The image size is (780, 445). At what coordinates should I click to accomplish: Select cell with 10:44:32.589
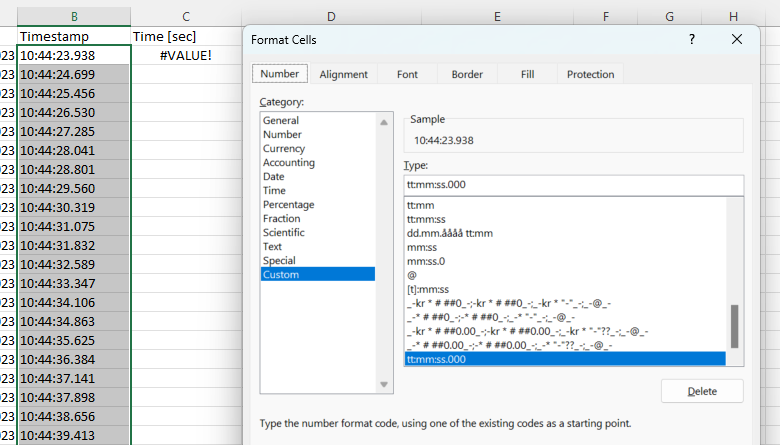pyautogui.click(x=74, y=265)
